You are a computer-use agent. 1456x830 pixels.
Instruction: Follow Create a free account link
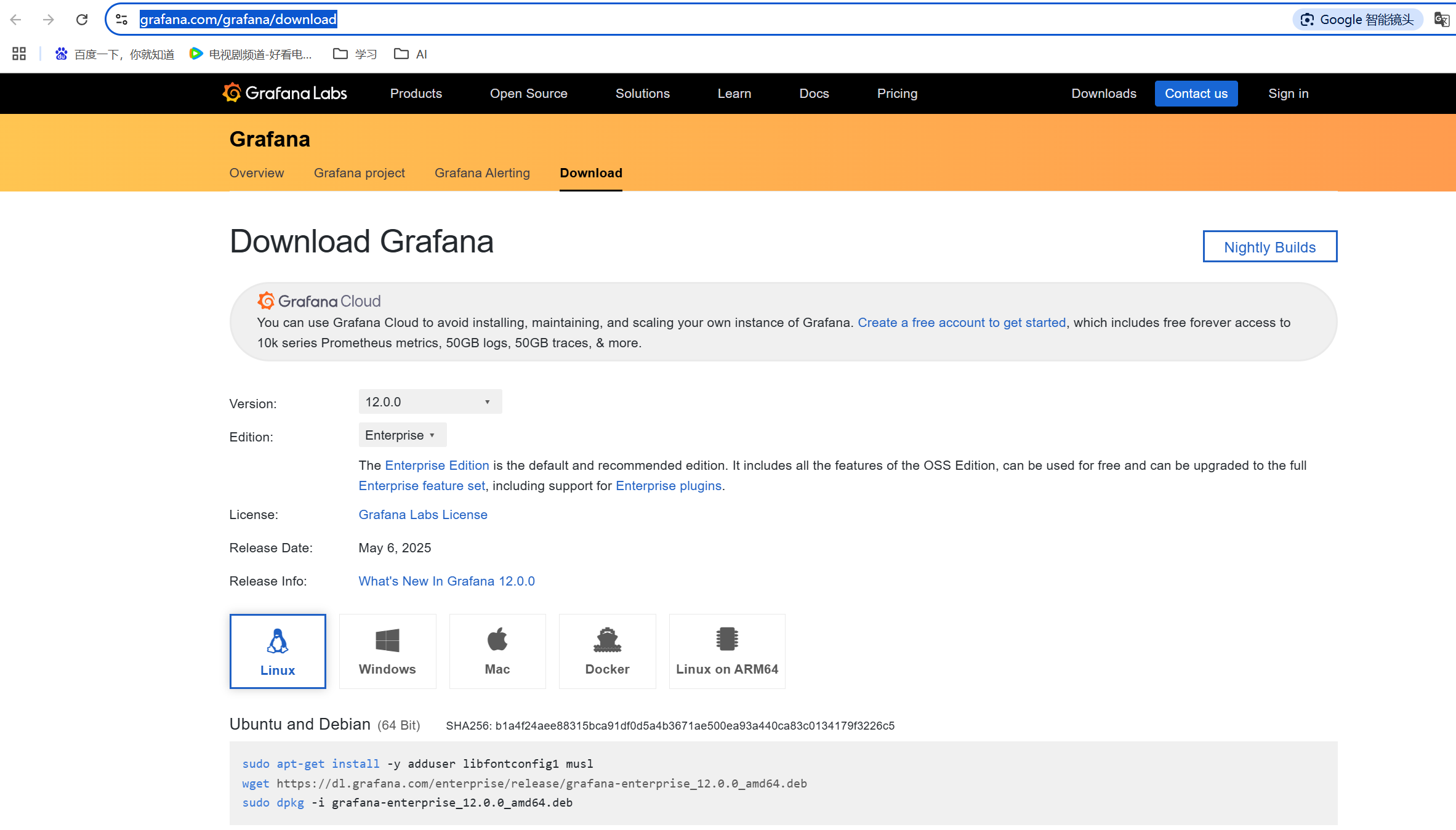(x=962, y=323)
